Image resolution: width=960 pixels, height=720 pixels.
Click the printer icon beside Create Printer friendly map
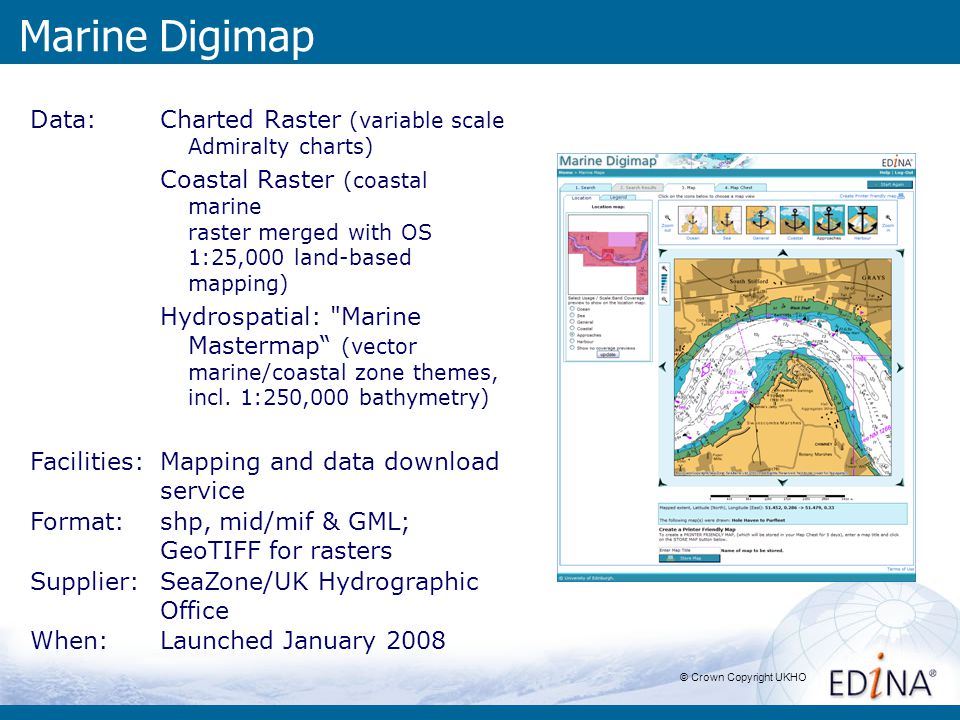point(901,196)
